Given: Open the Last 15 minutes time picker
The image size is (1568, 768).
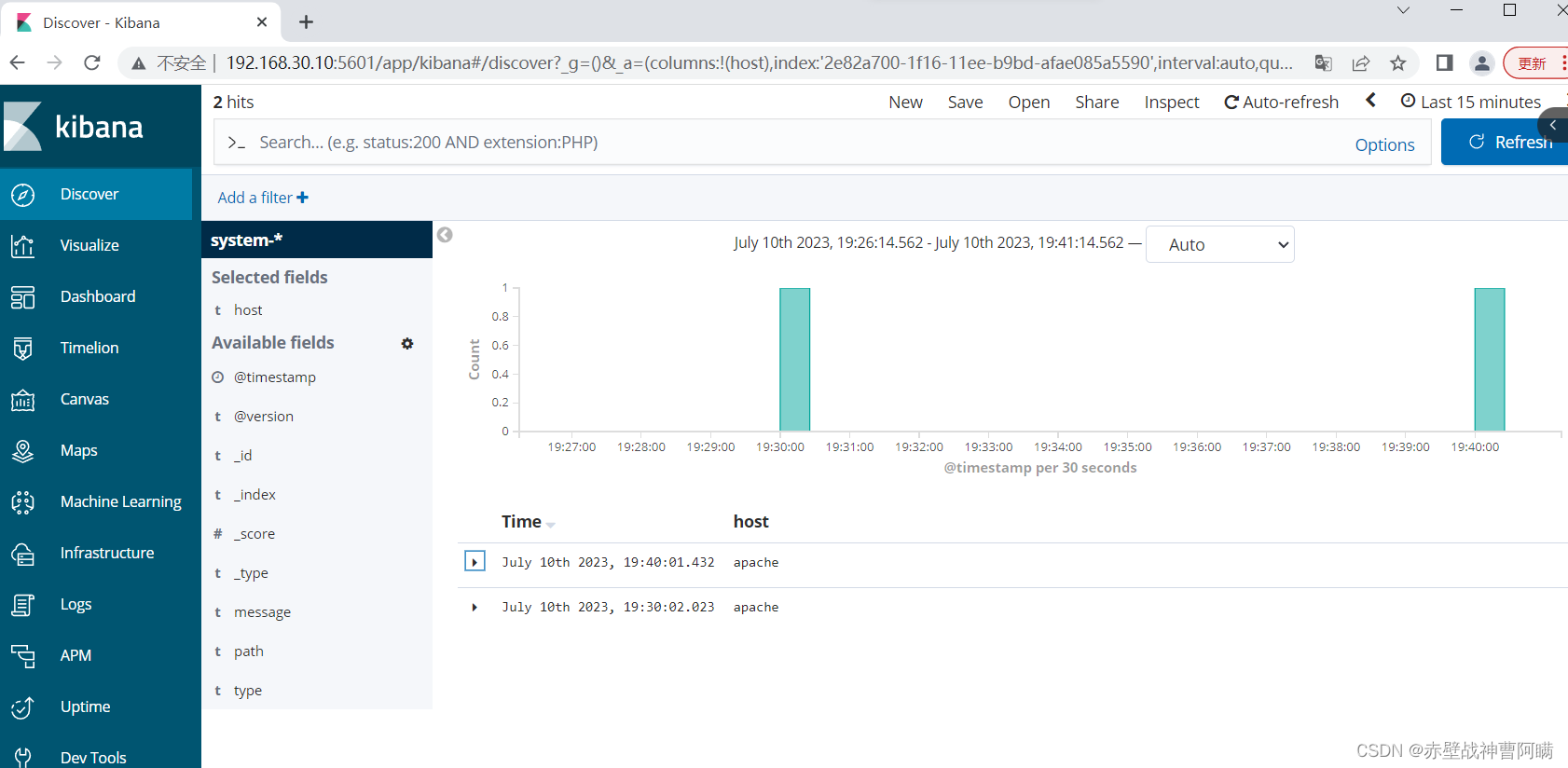Looking at the screenshot, I should 1471,102.
